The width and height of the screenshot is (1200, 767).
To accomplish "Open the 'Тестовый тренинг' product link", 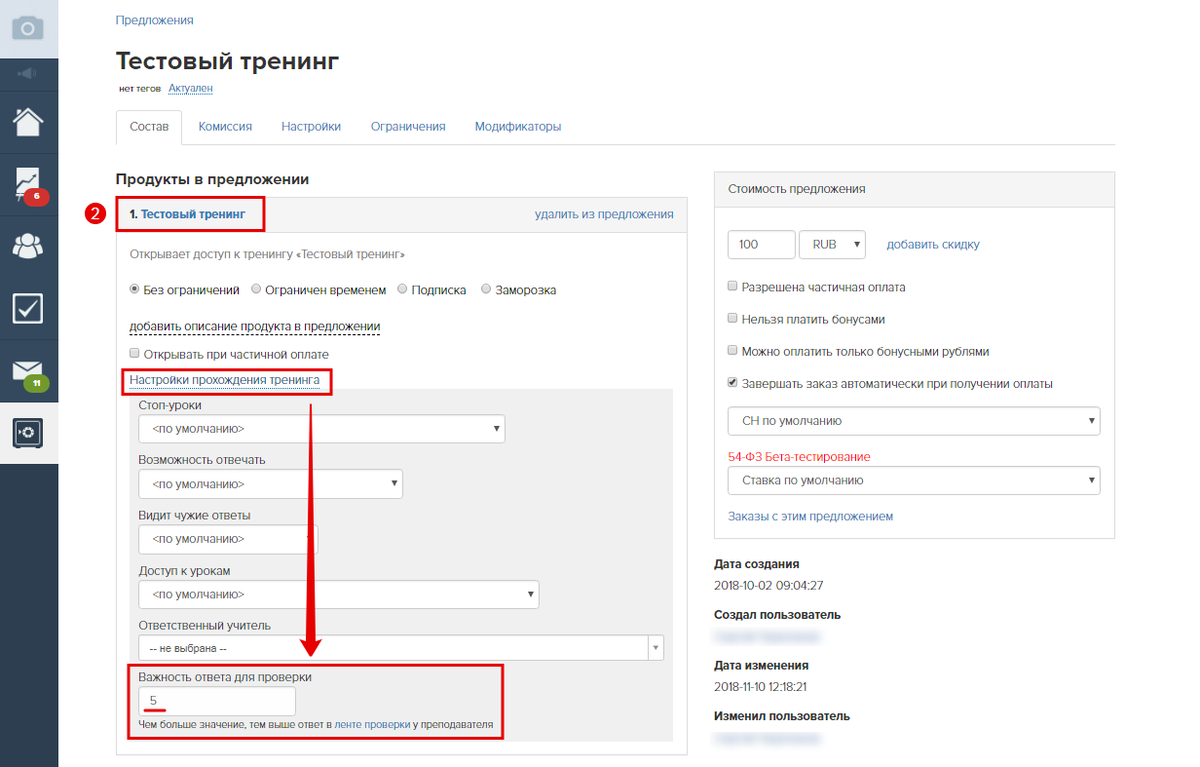I will [x=193, y=214].
